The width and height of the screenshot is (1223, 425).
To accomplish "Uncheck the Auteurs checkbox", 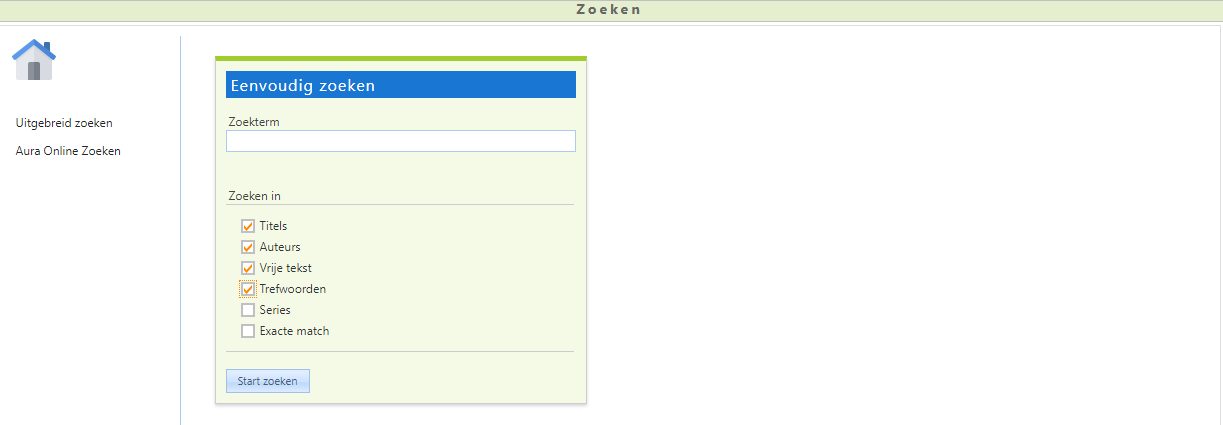I will pyautogui.click(x=248, y=247).
